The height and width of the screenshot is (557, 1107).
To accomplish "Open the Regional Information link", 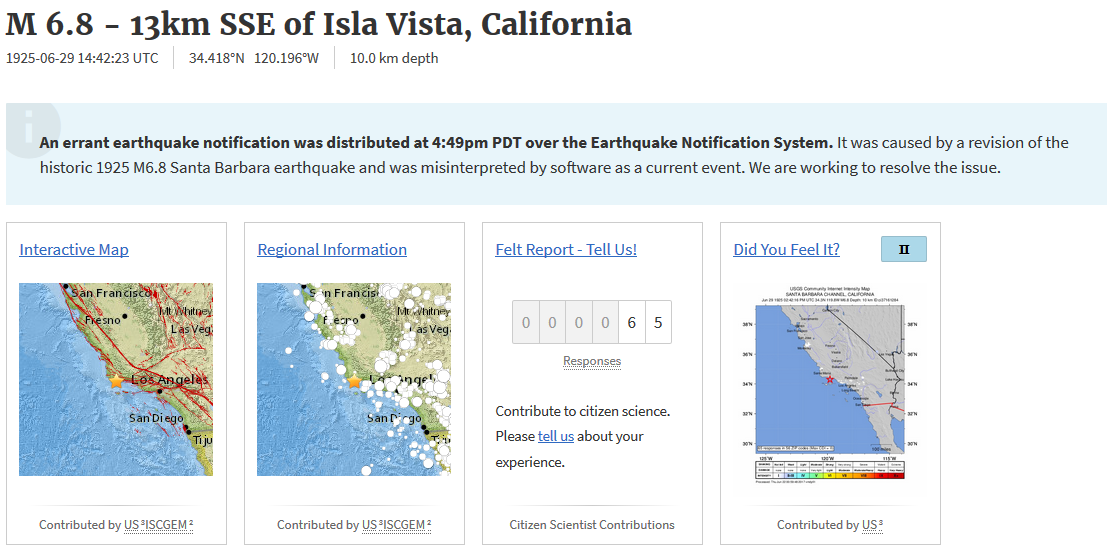I will [332, 250].
